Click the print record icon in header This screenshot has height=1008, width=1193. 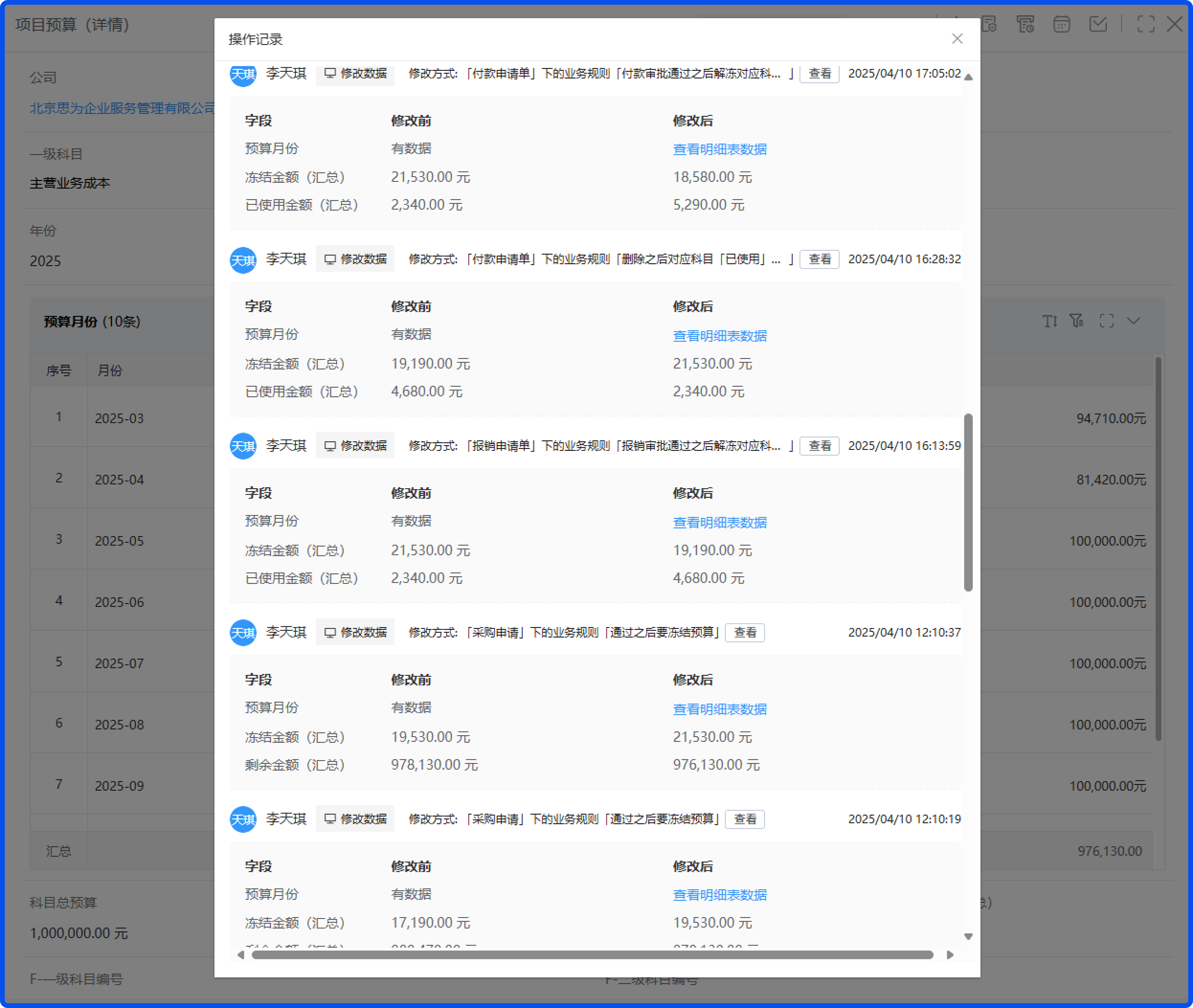point(1025,24)
